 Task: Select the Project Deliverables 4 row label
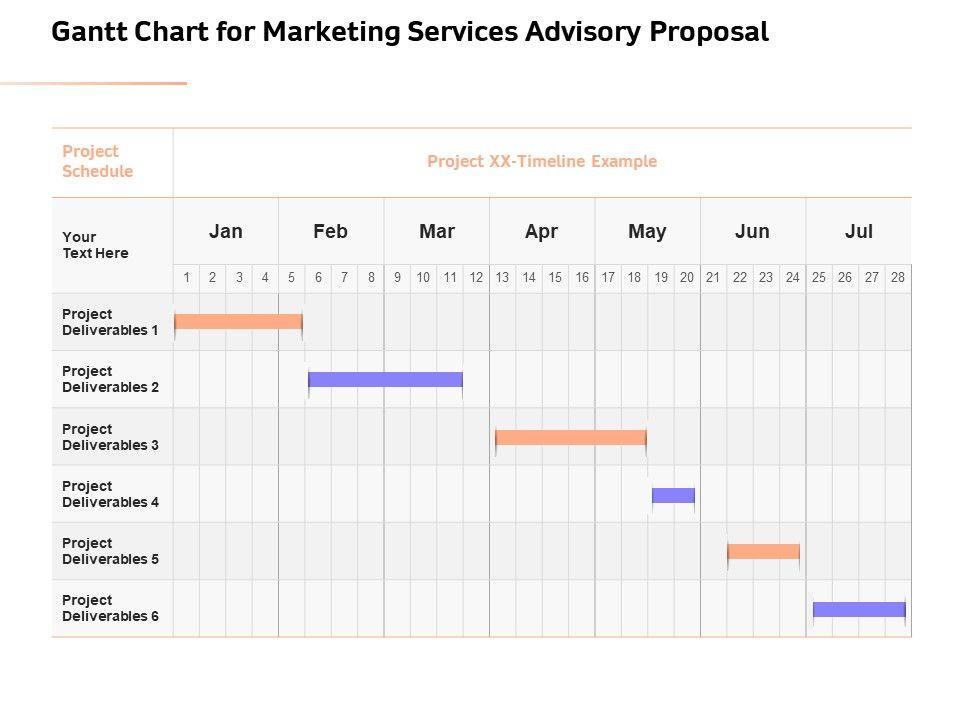[x=110, y=494]
